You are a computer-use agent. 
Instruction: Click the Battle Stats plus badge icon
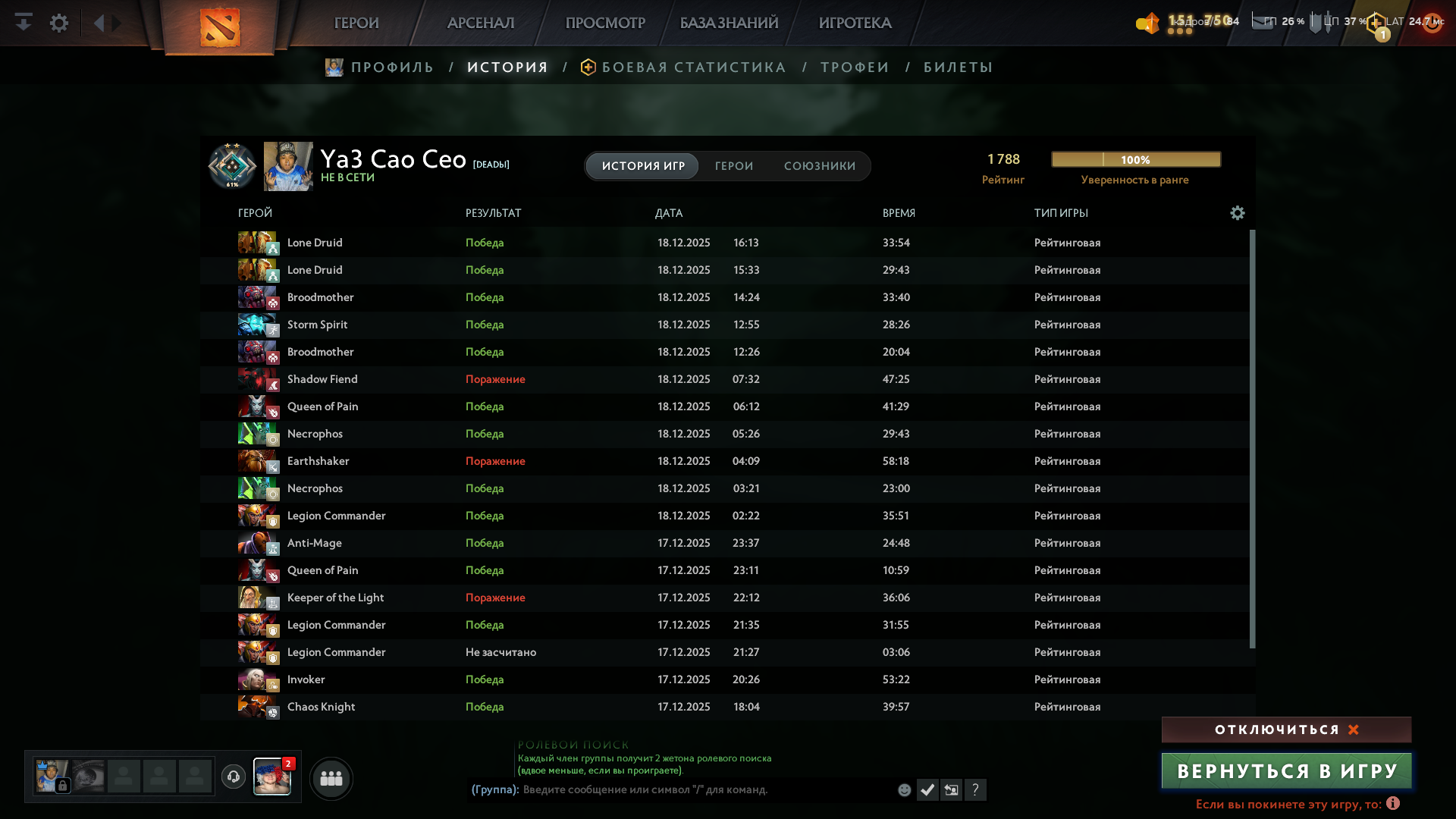click(x=588, y=67)
